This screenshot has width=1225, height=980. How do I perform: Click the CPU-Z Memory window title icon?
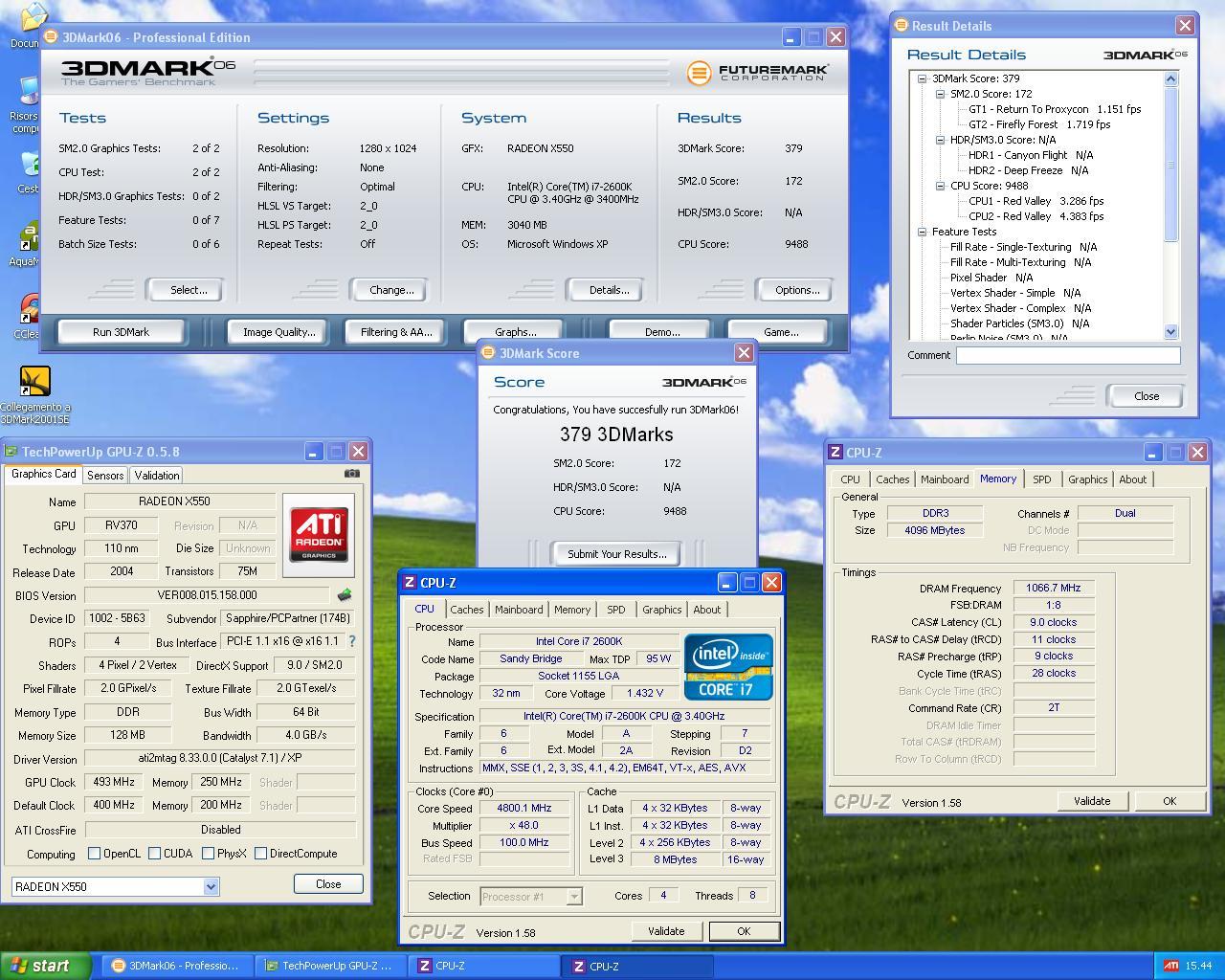(835, 452)
